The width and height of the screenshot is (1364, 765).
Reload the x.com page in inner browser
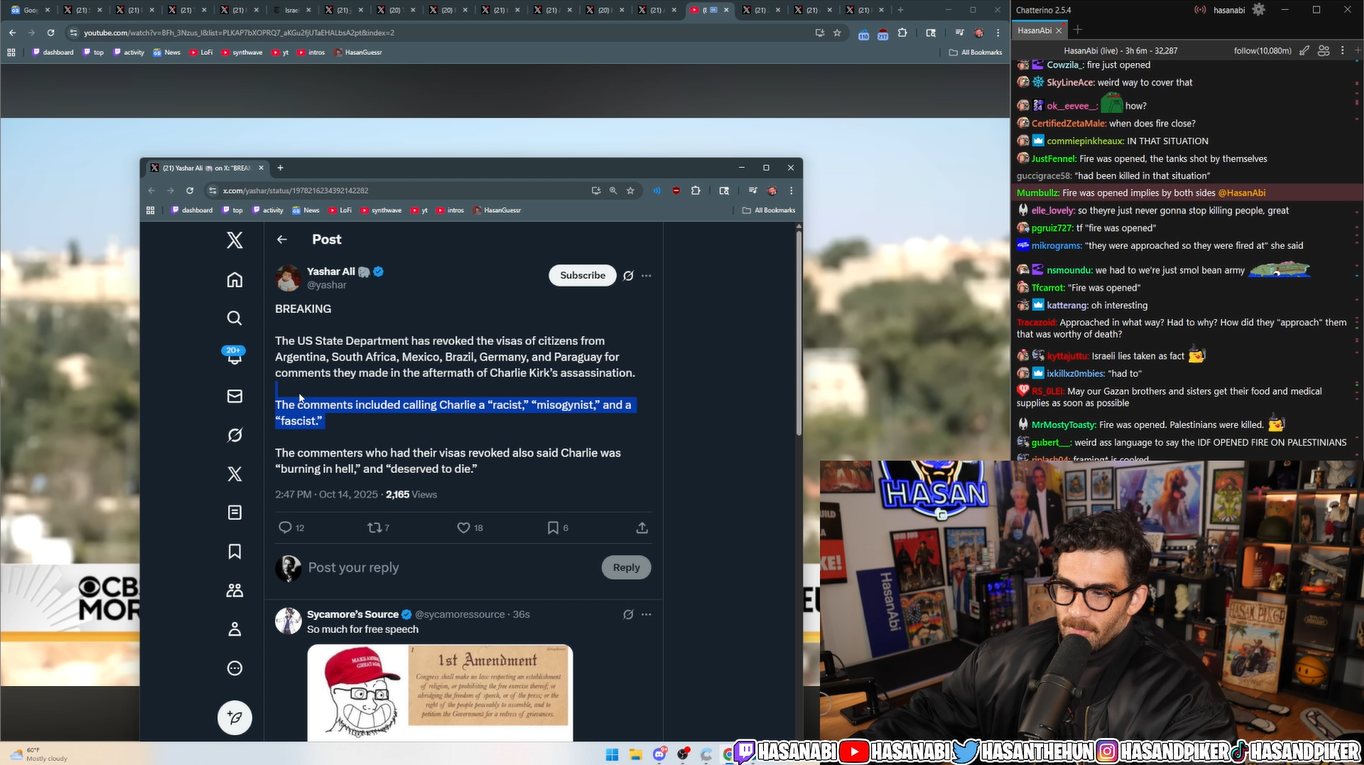(189, 190)
